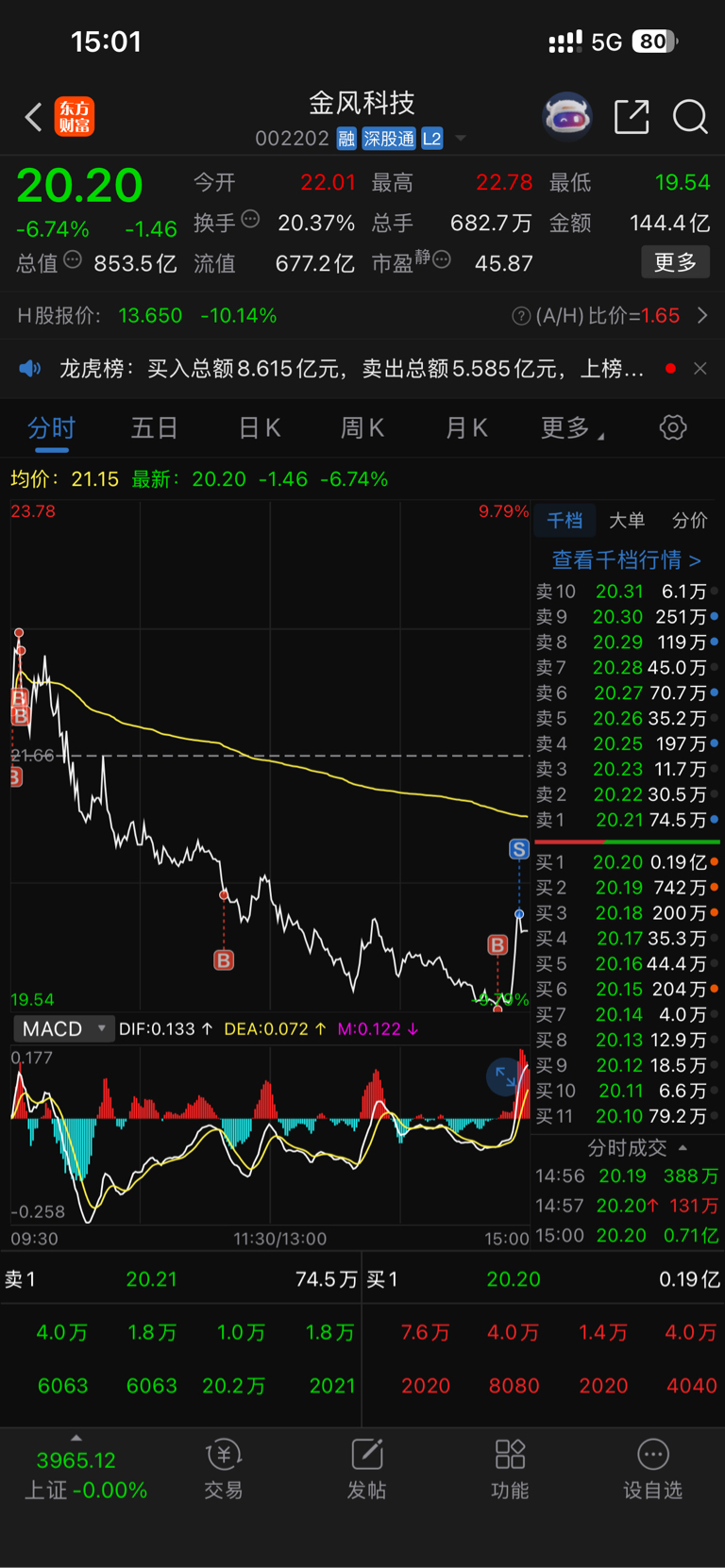The width and height of the screenshot is (725, 1568).
Task: Expand chart with fullscreen arrows icon
Action: pos(505,1076)
